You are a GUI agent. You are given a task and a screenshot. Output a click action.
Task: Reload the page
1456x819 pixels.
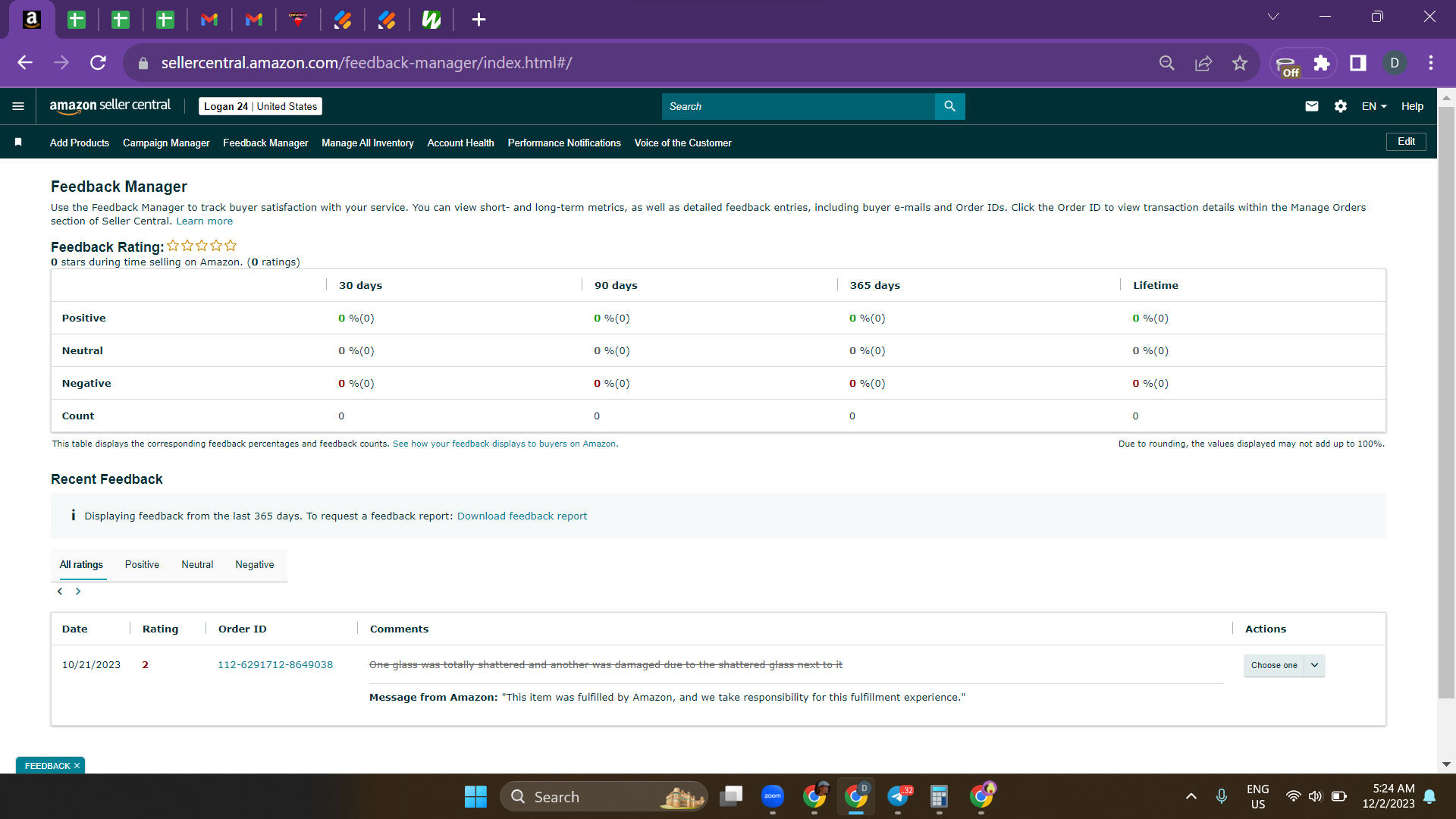point(98,63)
